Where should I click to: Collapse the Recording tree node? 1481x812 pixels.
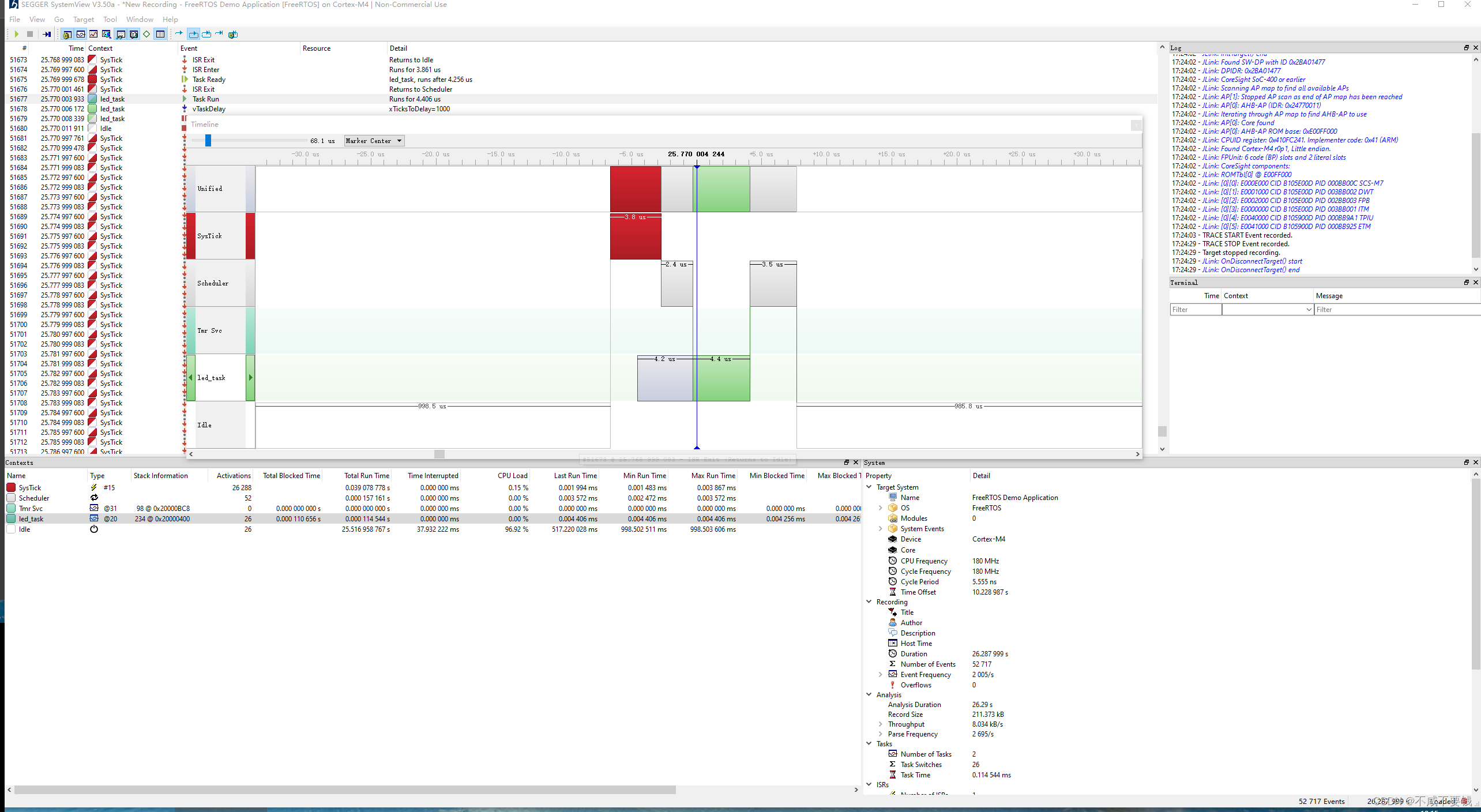point(869,602)
